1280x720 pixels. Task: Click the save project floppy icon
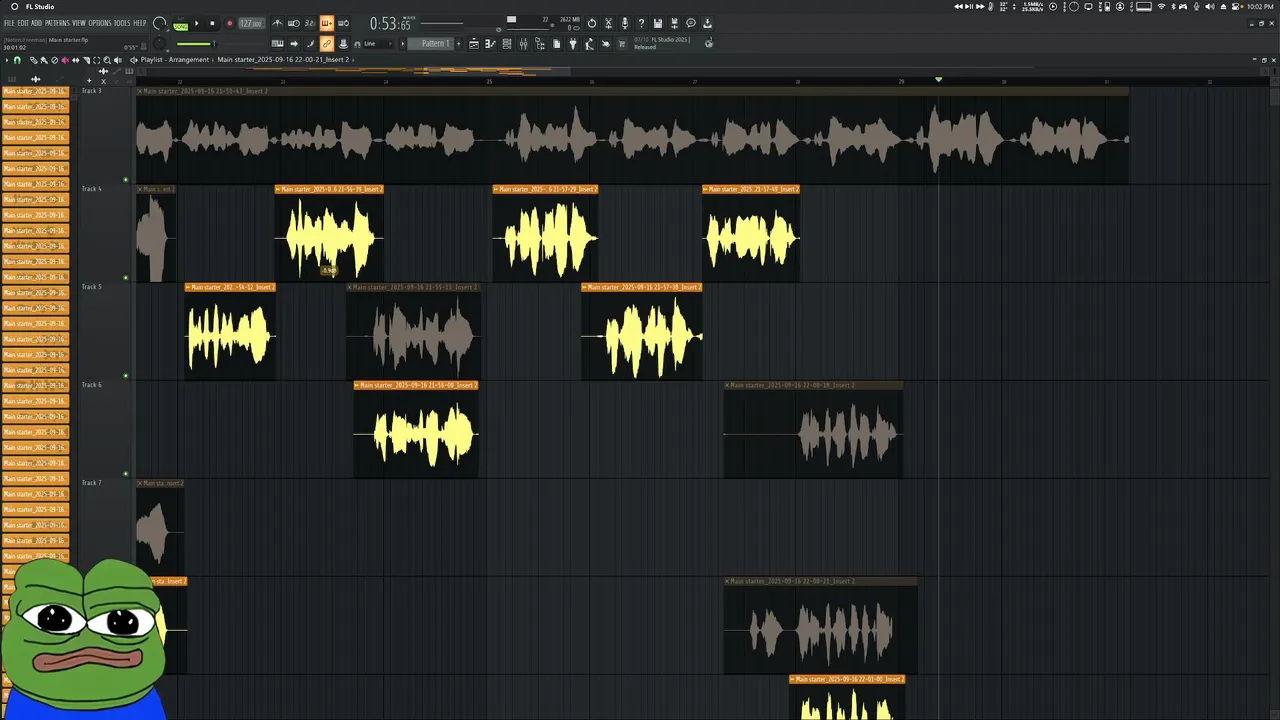657,23
